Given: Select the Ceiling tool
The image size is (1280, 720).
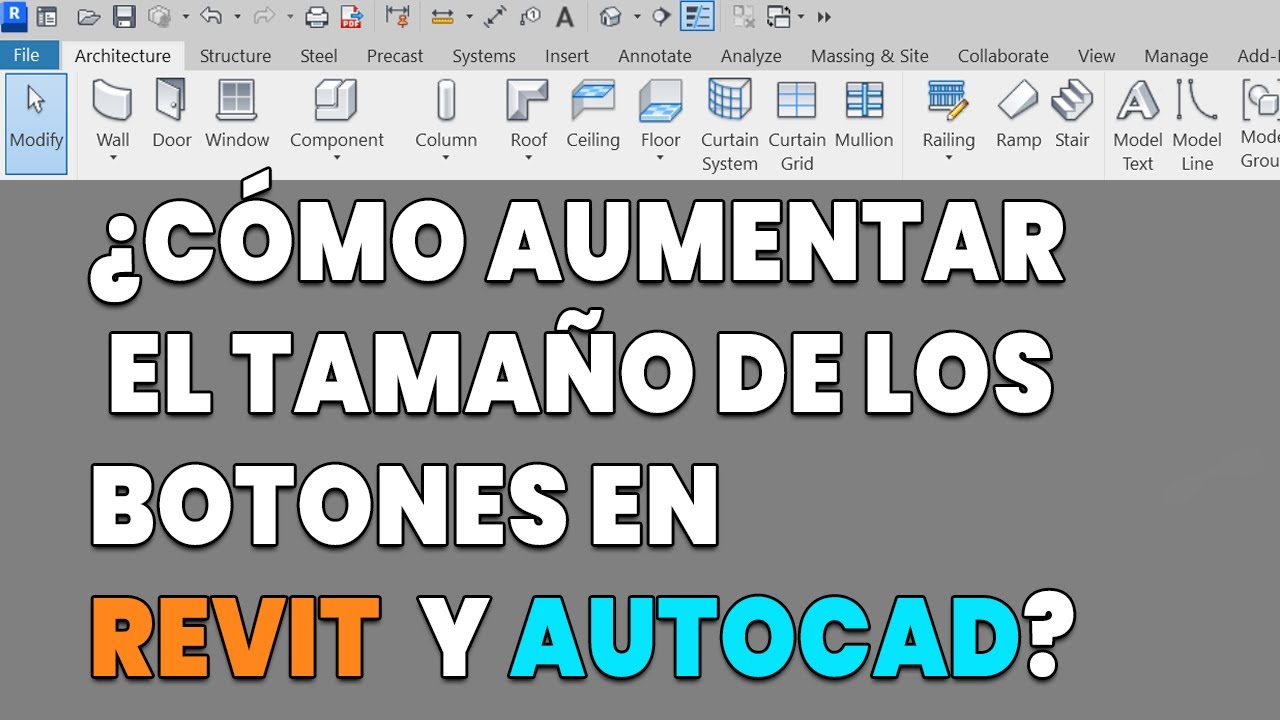Looking at the screenshot, I should tap(593, 114).
